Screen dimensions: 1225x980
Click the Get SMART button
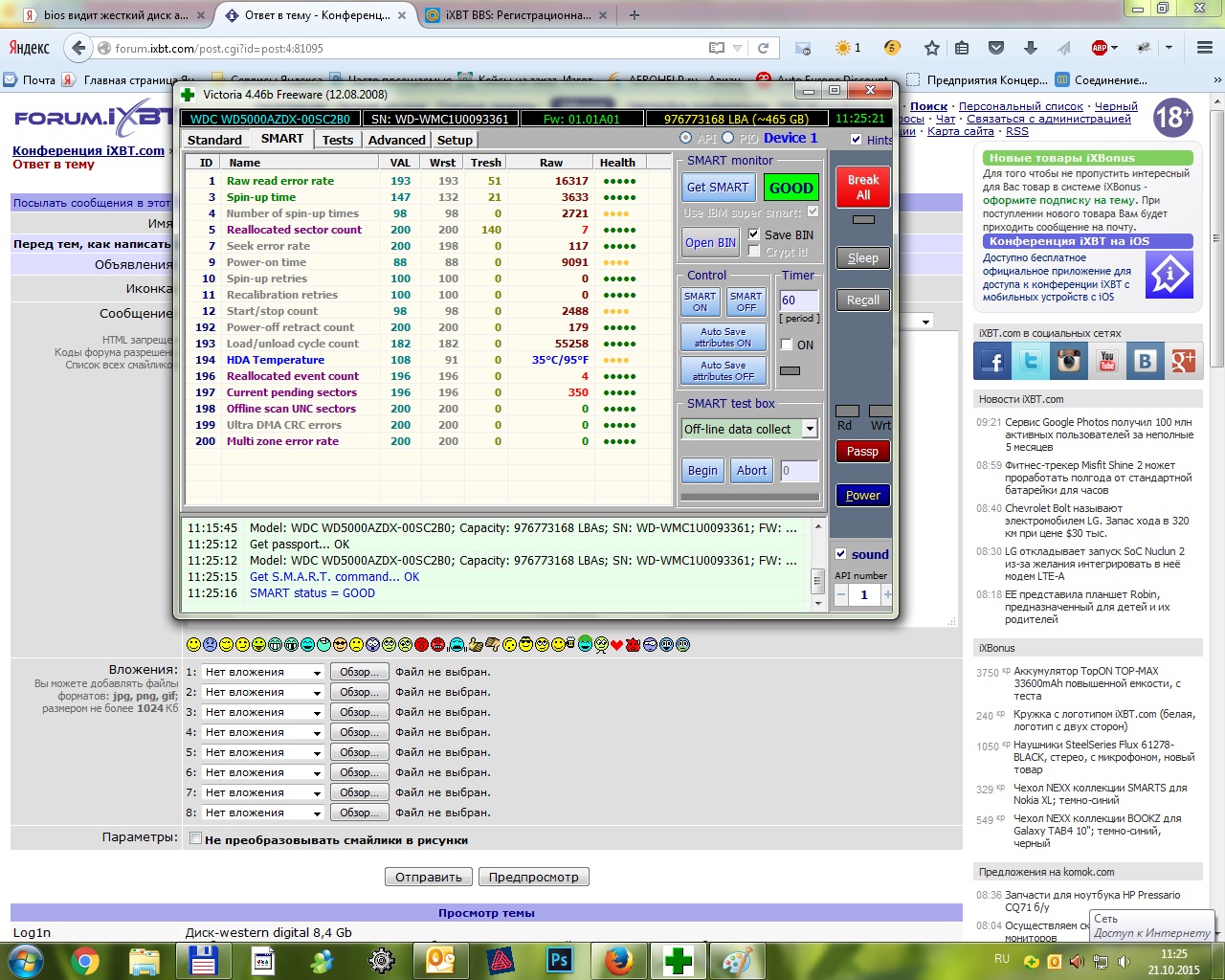click(718, 188)
